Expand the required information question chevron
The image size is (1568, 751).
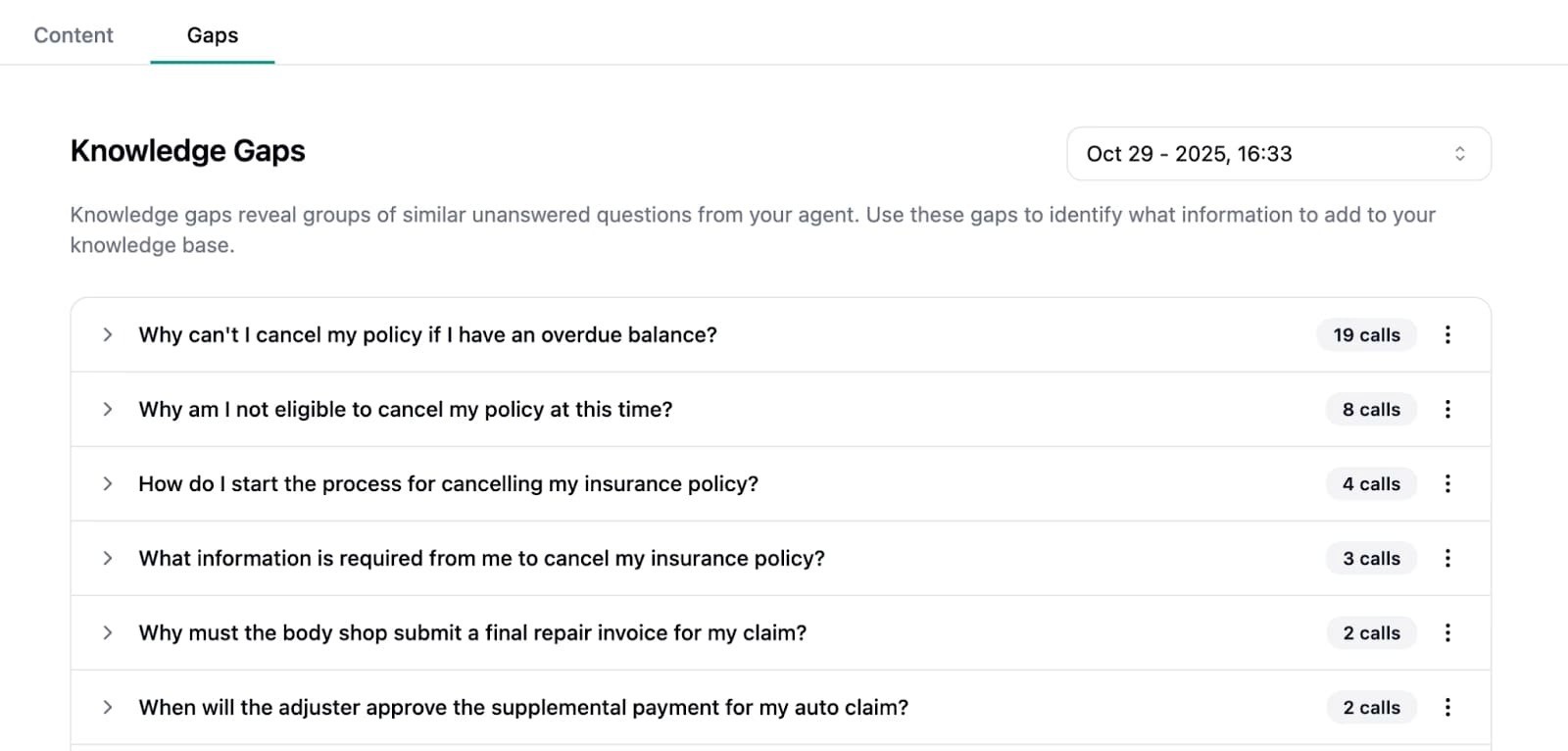[108, 558]
